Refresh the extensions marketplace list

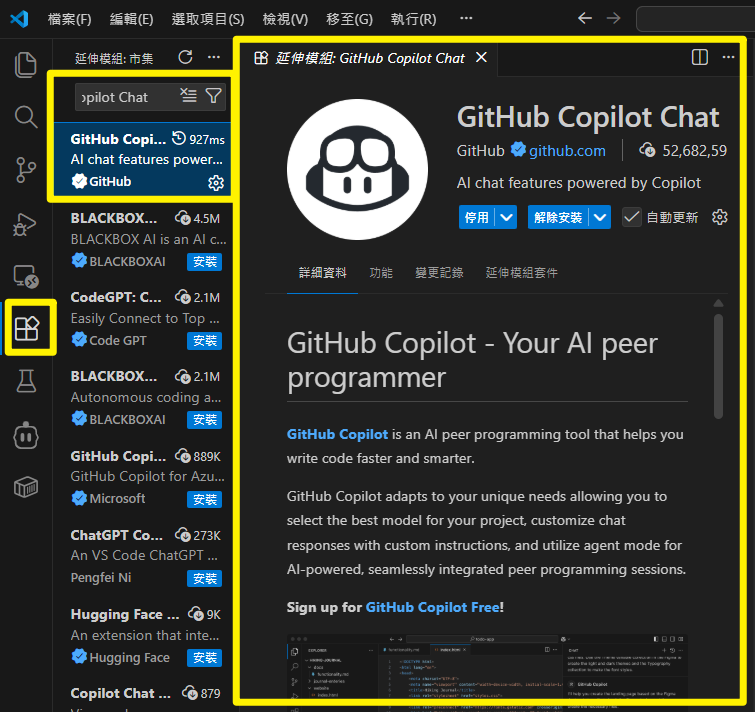[x=185, y=58]
